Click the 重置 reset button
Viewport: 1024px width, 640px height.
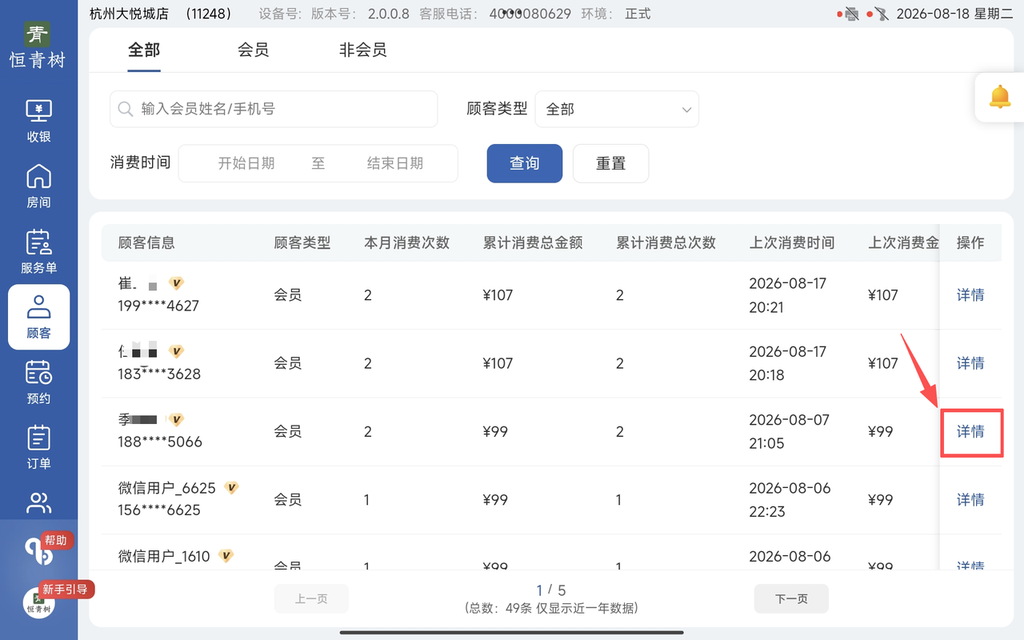[611, 163]
